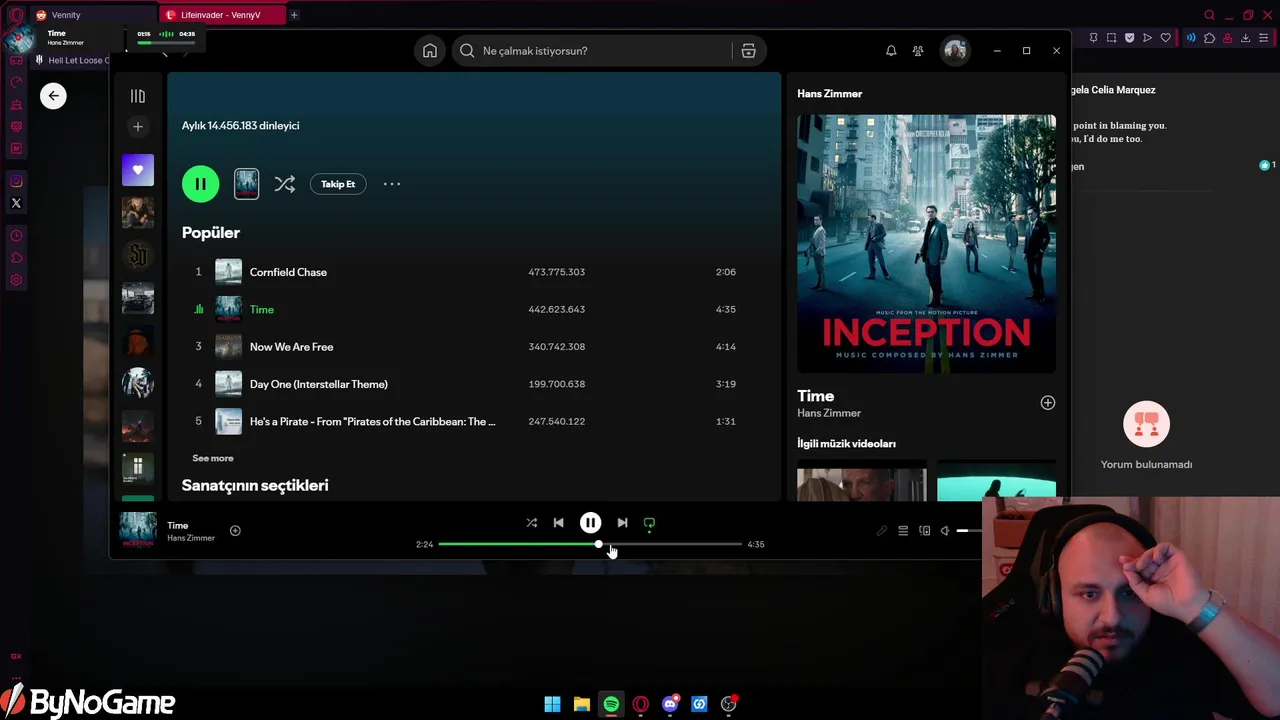The image size is (1280, 720).
Task: Open X (Twitter) in browser sidebar
Action: pos(16,203)
